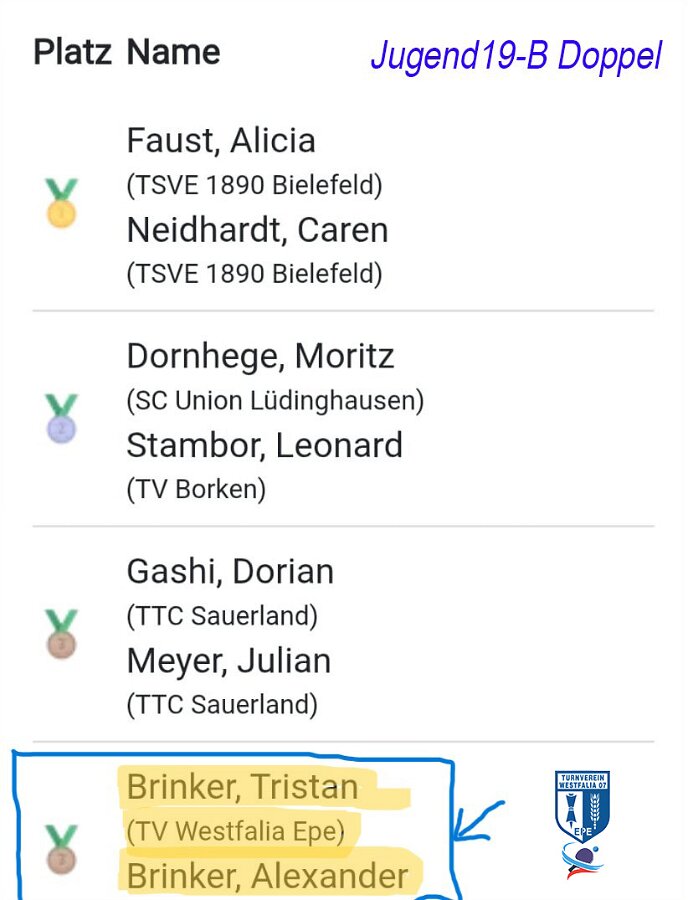This screenshot has width=688, height=900.
Task: Open player Meyer, Julian
Action: click(229, 661)
